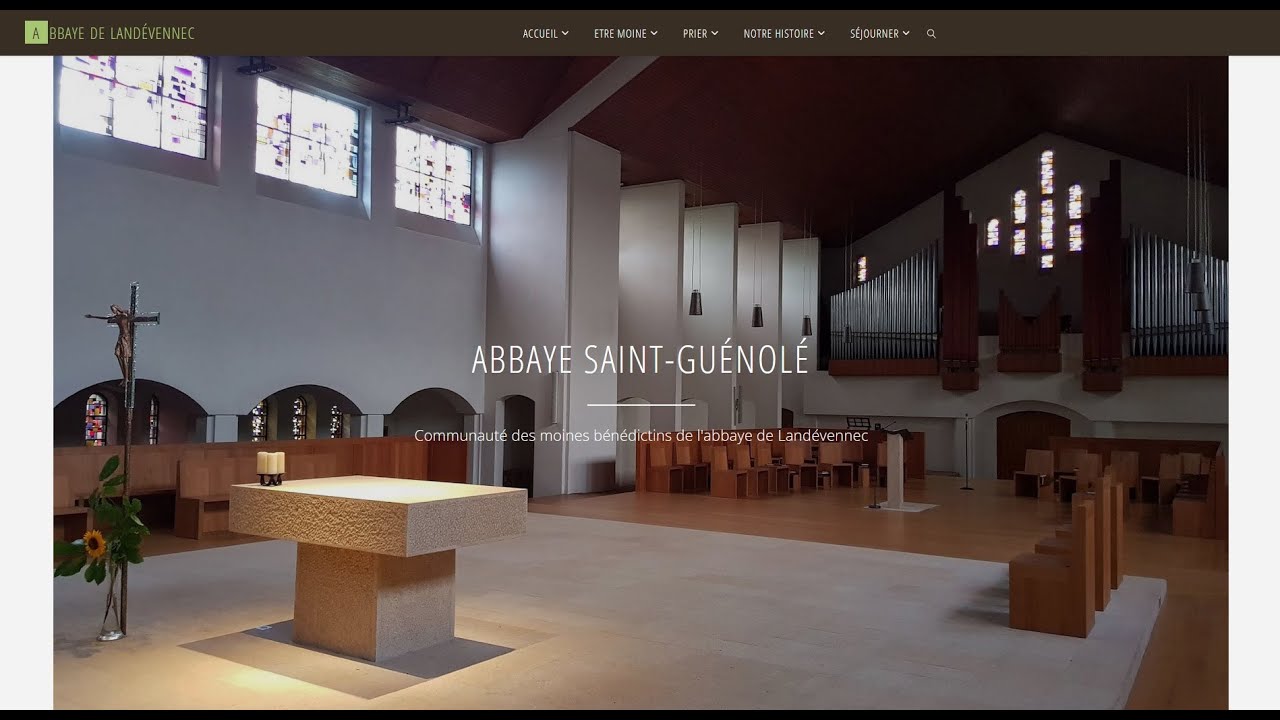The image size is (1280, 720).
Task: Click the 'Communauté des moines bénédictins' subtitle
Action: (x=641, y=436)
